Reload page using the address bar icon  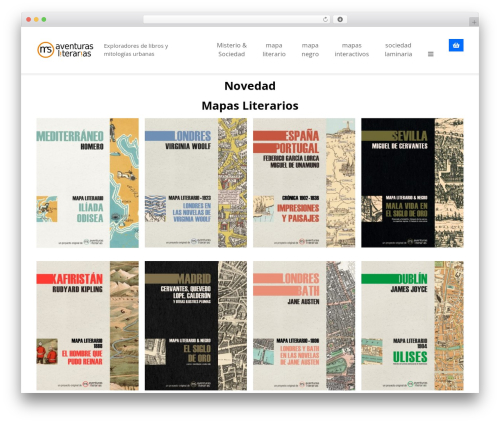[325, 20]
